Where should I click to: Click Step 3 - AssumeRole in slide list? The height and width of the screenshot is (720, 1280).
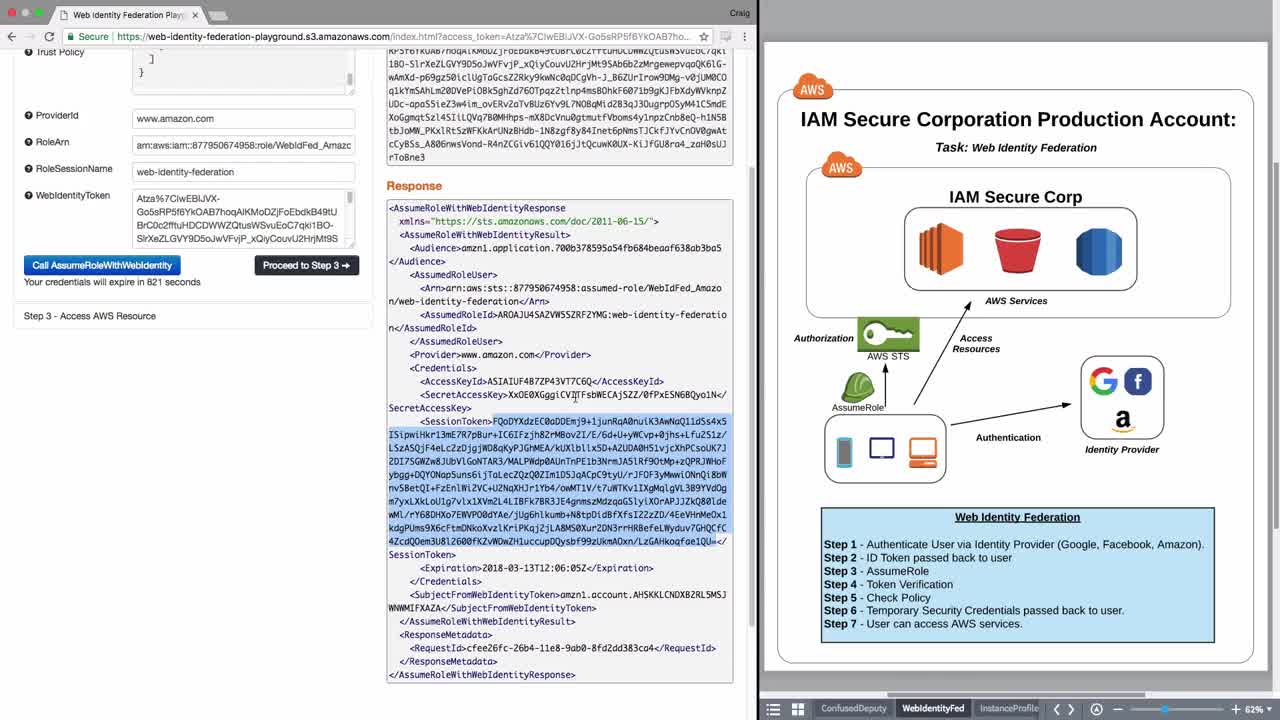(876, 571)
